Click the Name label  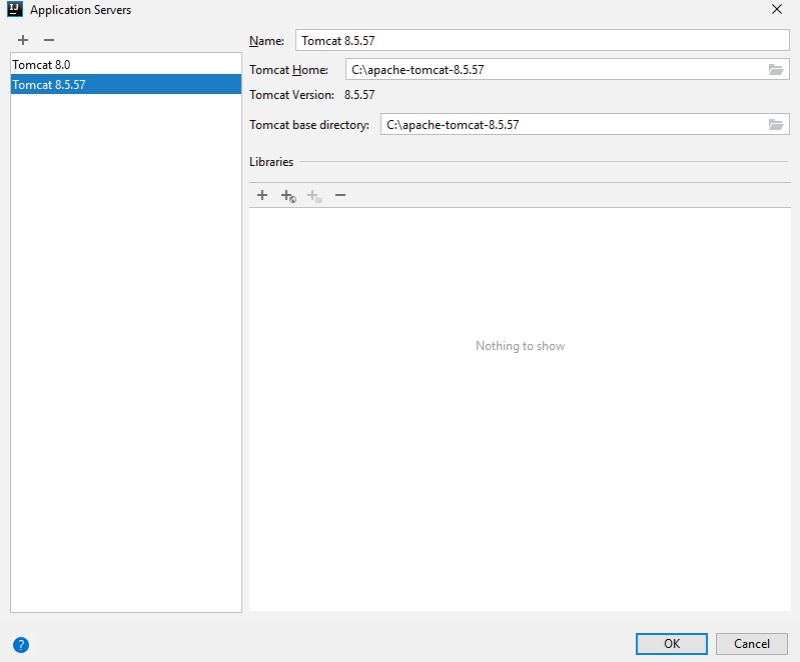click(267, 41)
